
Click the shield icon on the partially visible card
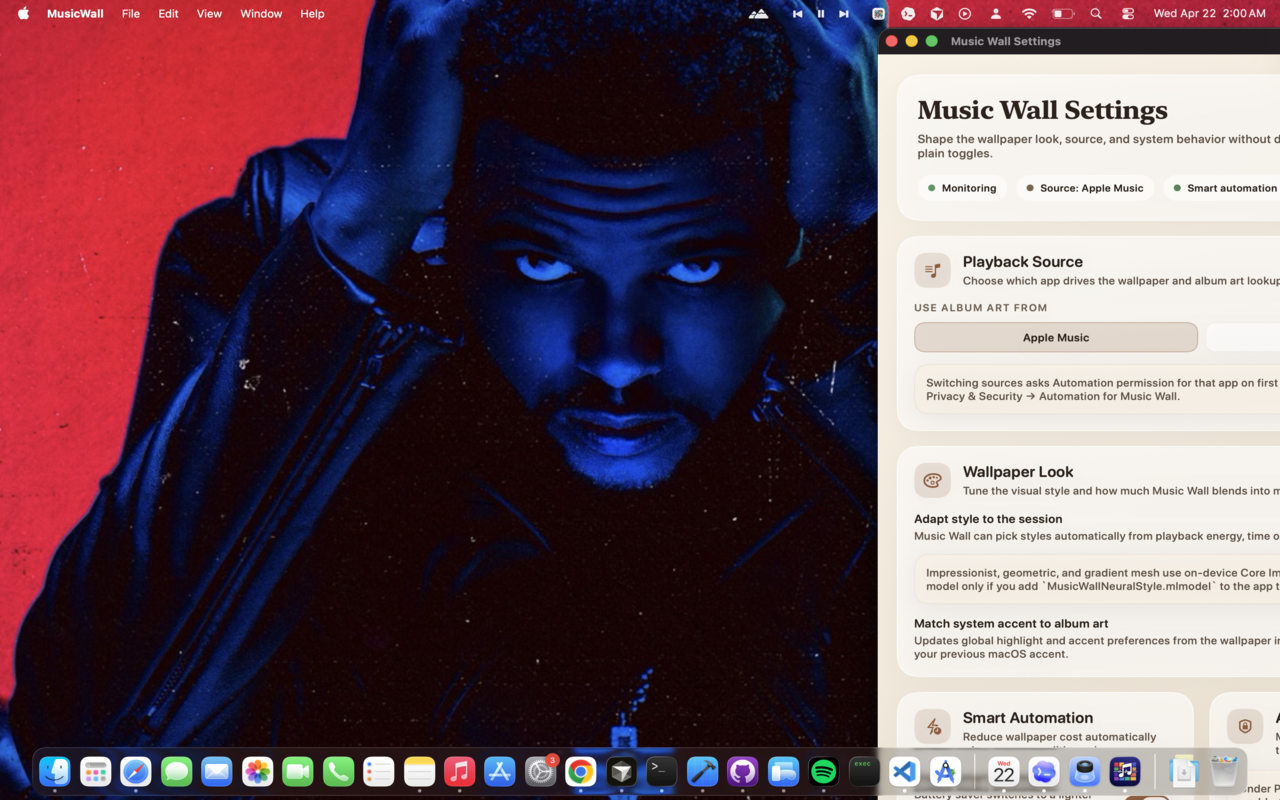coord(1245,726)
